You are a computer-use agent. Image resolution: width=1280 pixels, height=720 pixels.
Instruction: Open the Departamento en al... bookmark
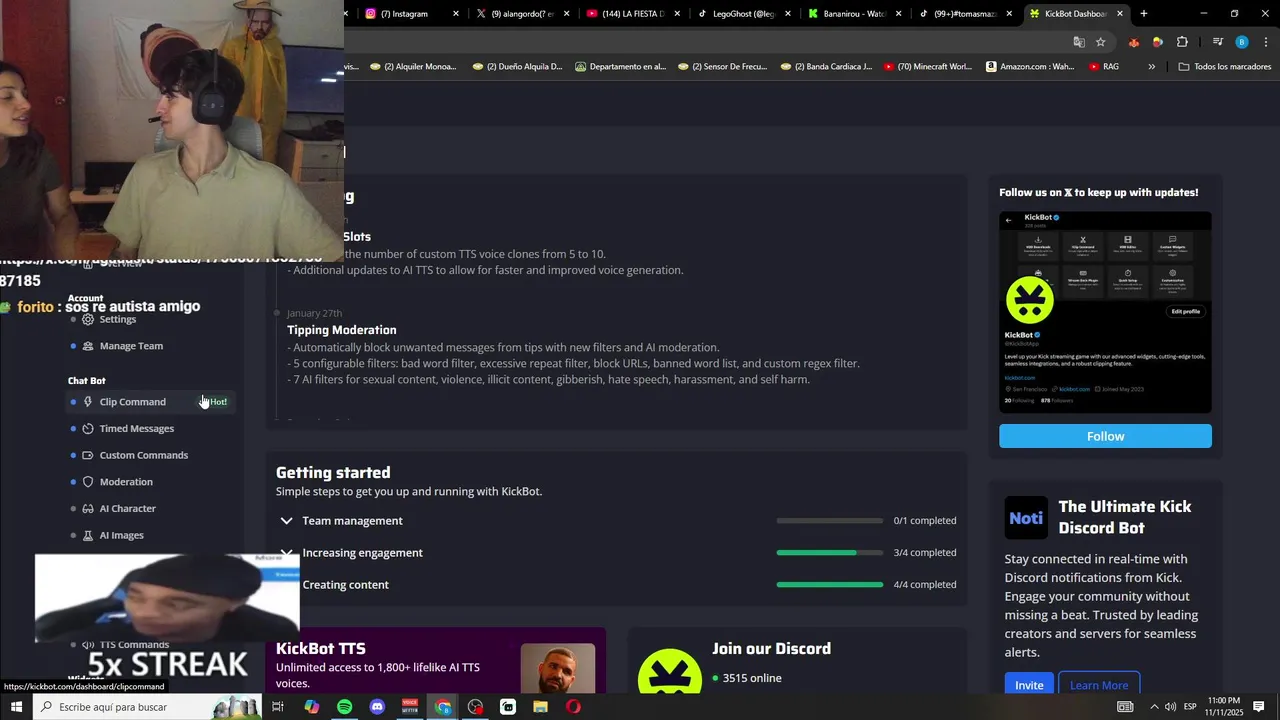coord(621,67)
